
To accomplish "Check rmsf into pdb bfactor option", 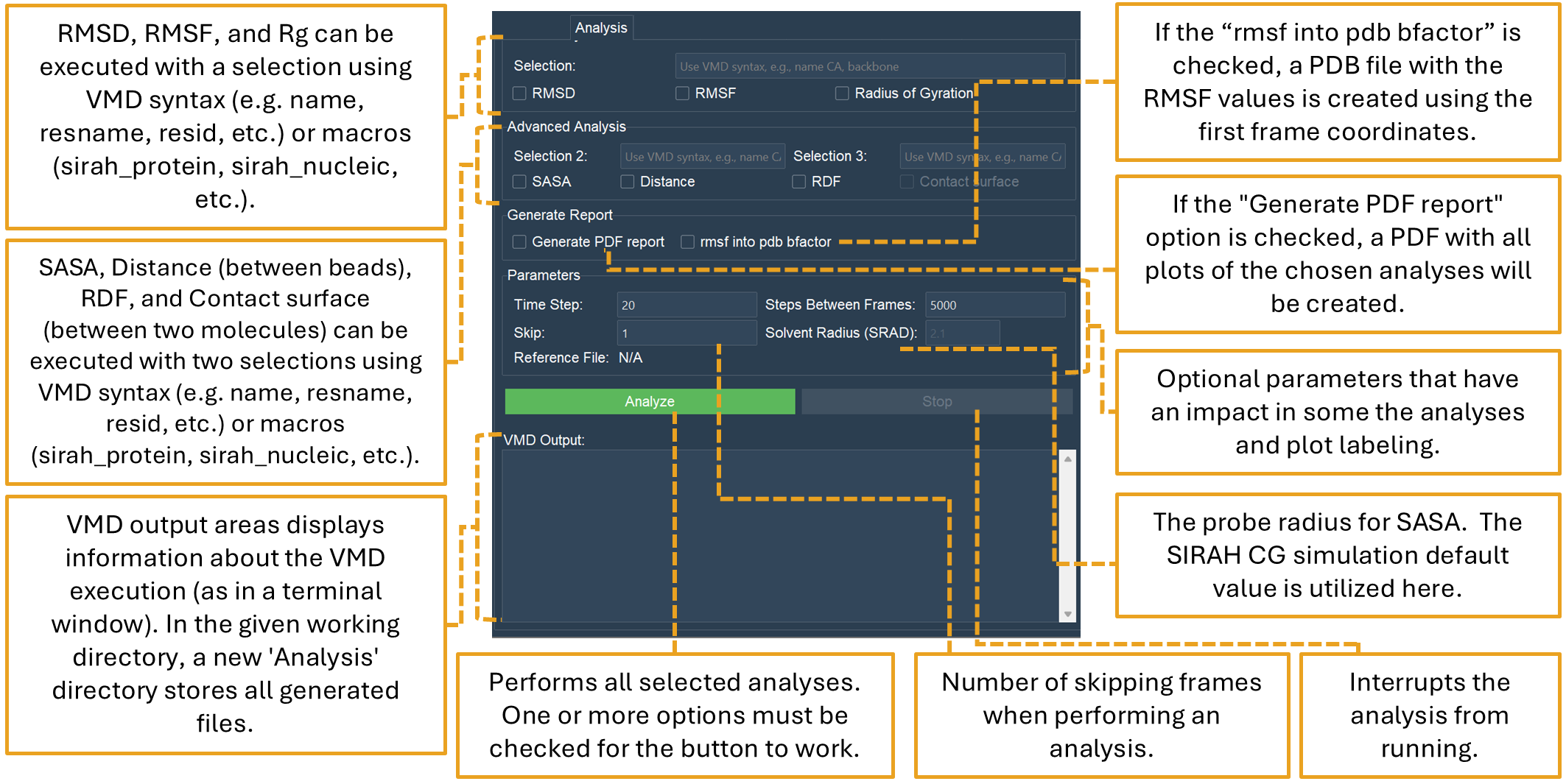I will [688, 242].
